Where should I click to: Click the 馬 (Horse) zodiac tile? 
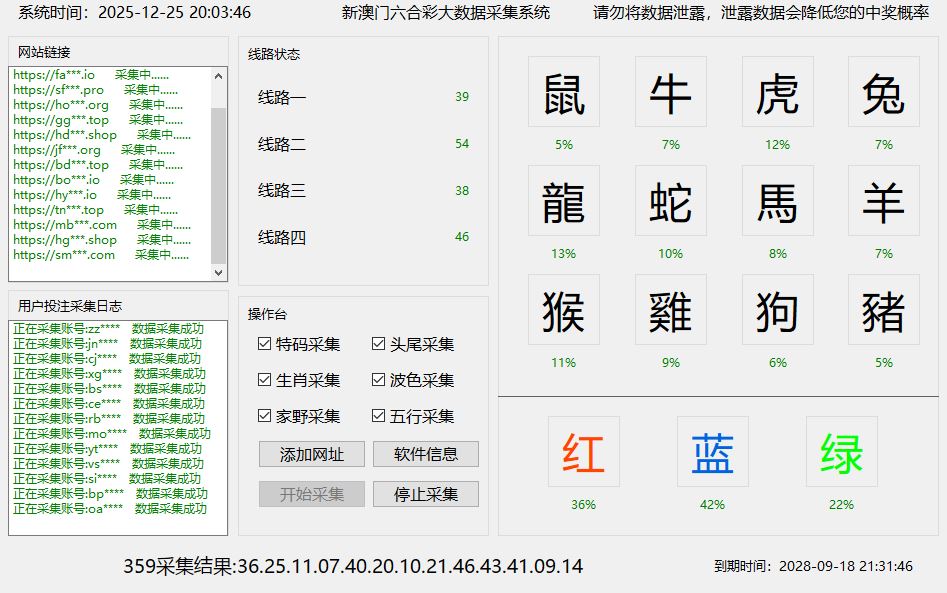tap(778, 200)
